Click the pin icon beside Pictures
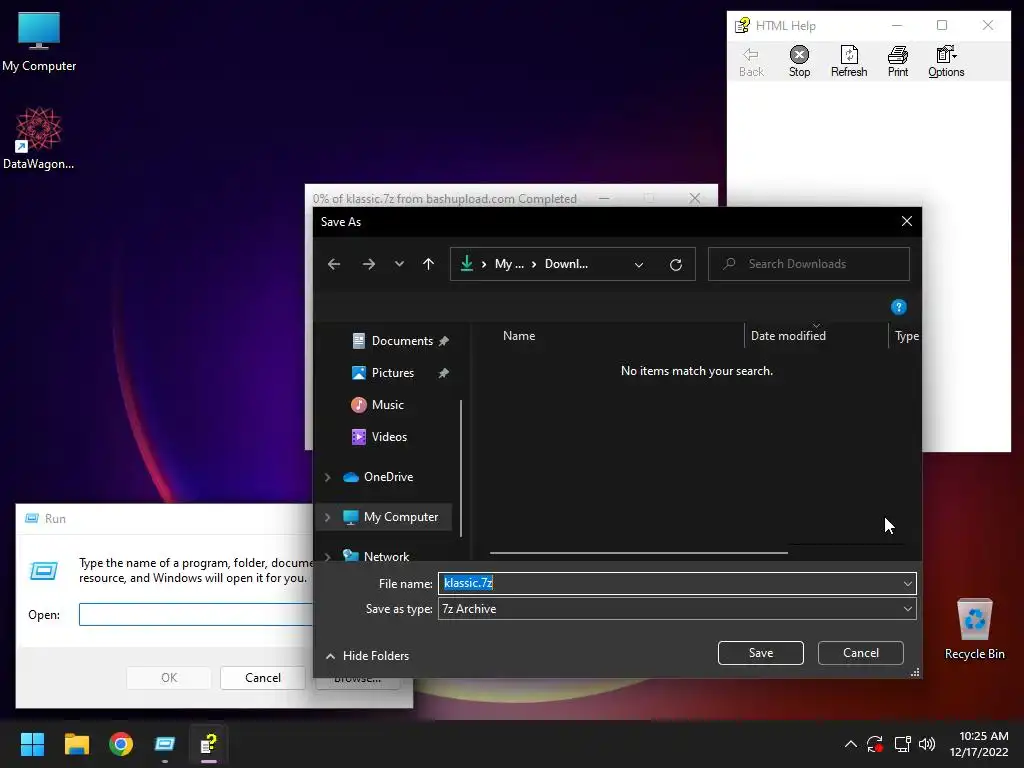Image resolution: width=1024 pixels, height=768 pixels. coord(443,373)
